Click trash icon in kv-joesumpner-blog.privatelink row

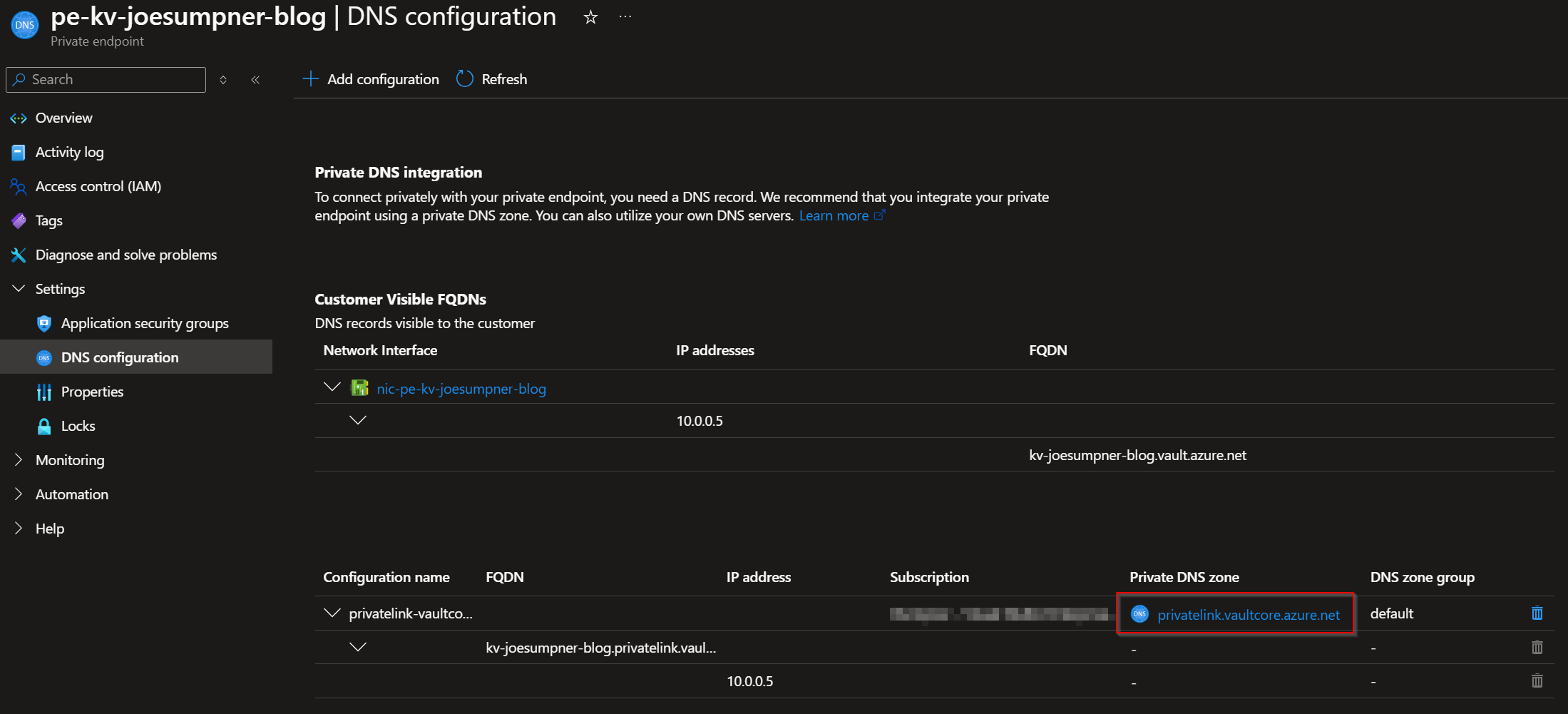click(x=1537, y=648)
